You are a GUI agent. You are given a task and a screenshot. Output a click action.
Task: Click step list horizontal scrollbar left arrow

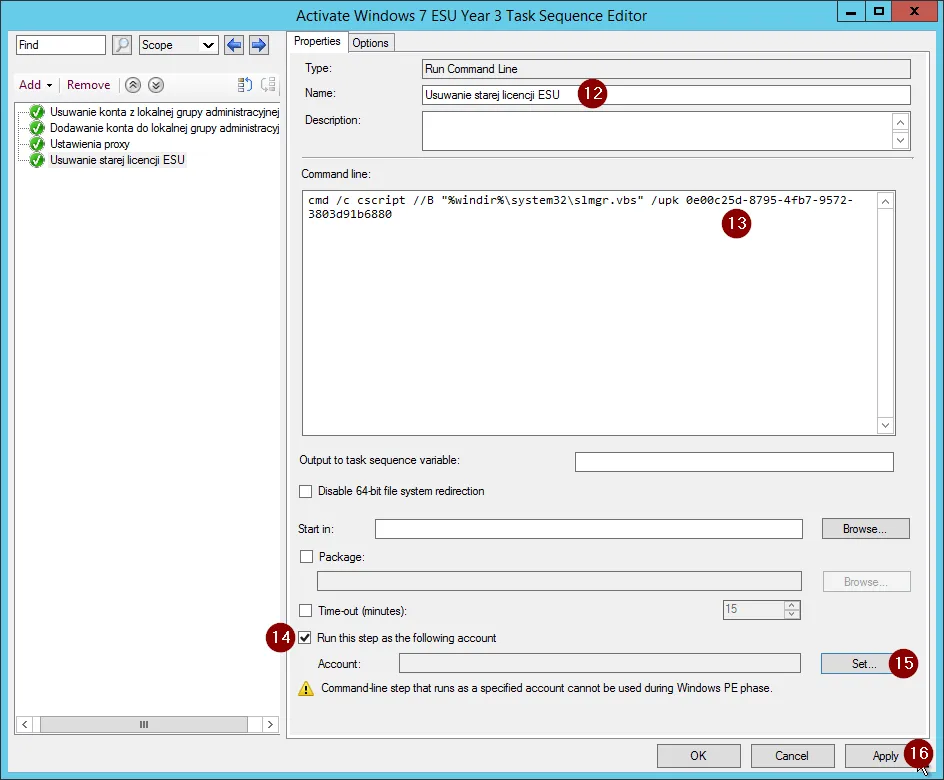(x=25, y=725)
